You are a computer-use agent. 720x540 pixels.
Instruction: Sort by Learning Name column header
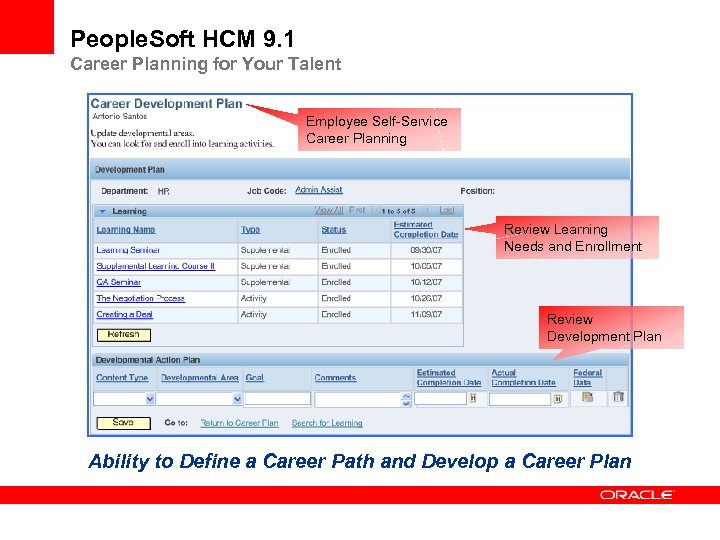point(126,230)
